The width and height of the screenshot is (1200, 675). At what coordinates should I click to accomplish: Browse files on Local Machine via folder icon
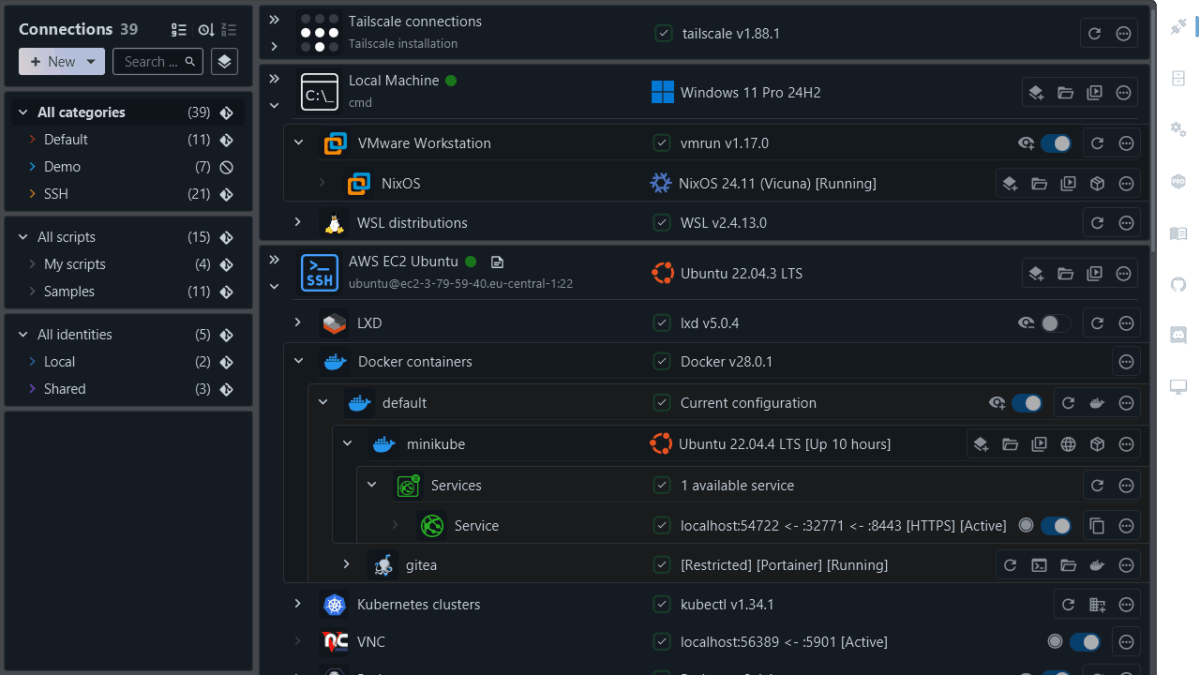tap(1066, 93)
